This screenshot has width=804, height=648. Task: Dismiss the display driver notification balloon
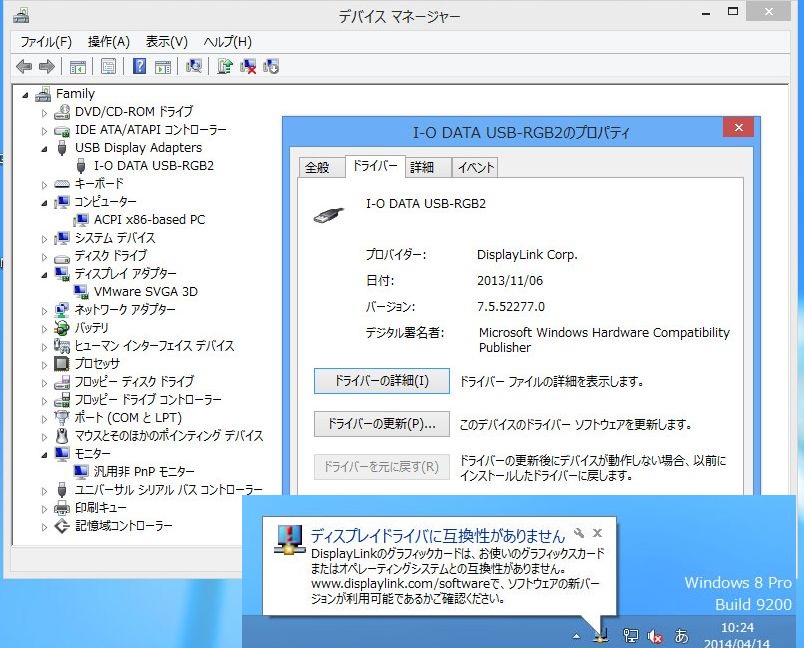(x=597, y=534)
